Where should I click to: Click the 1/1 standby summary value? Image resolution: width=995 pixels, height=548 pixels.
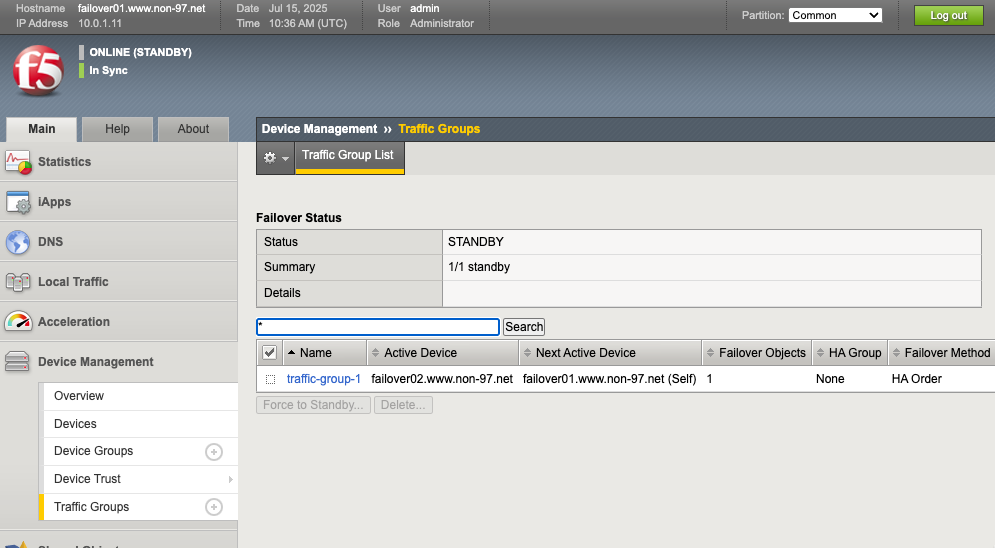coord(479,267)
